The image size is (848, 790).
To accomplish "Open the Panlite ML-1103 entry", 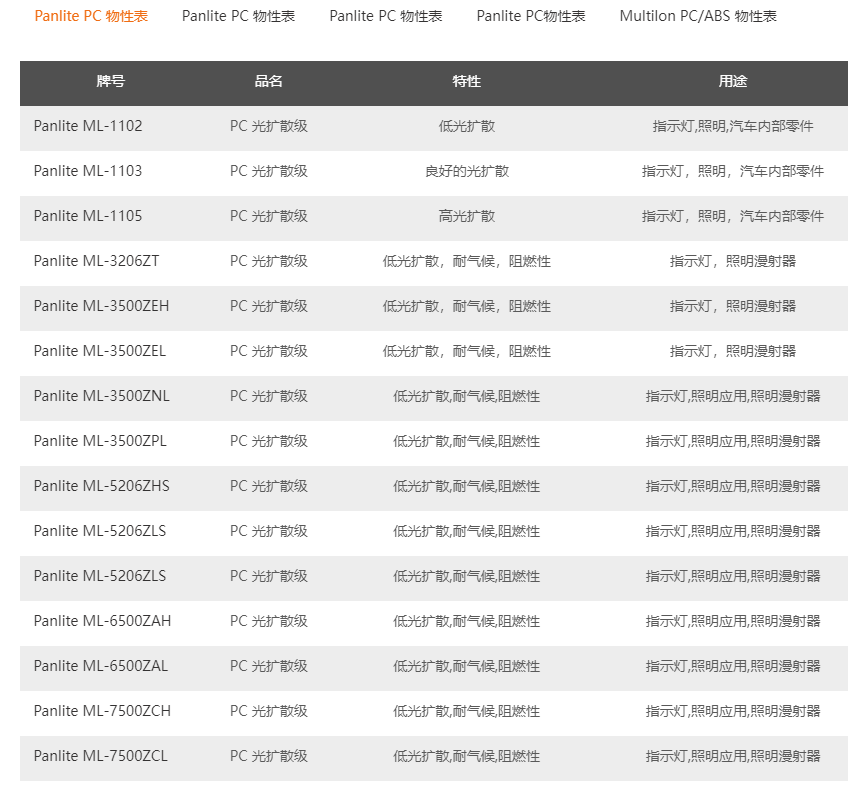I will 88,171.
